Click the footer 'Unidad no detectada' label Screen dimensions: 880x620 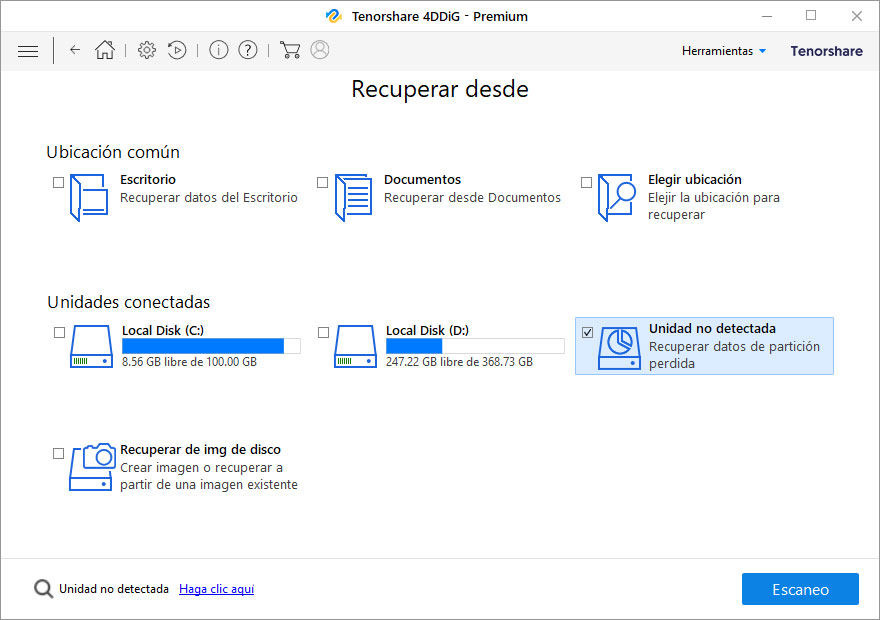coord(114,589)
